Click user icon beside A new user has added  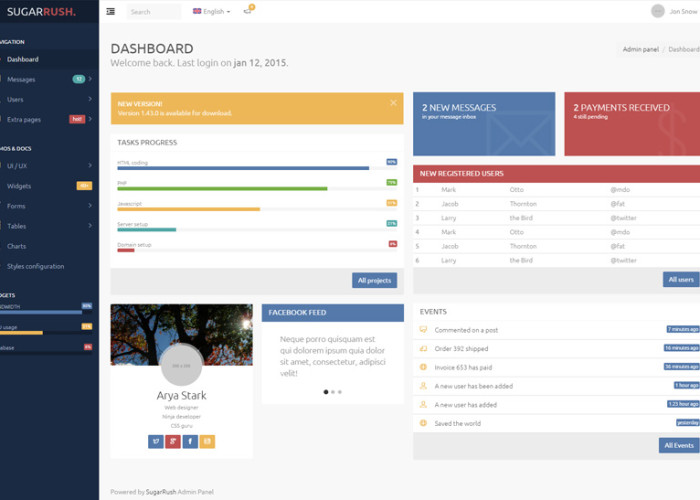tap(423, 404)
